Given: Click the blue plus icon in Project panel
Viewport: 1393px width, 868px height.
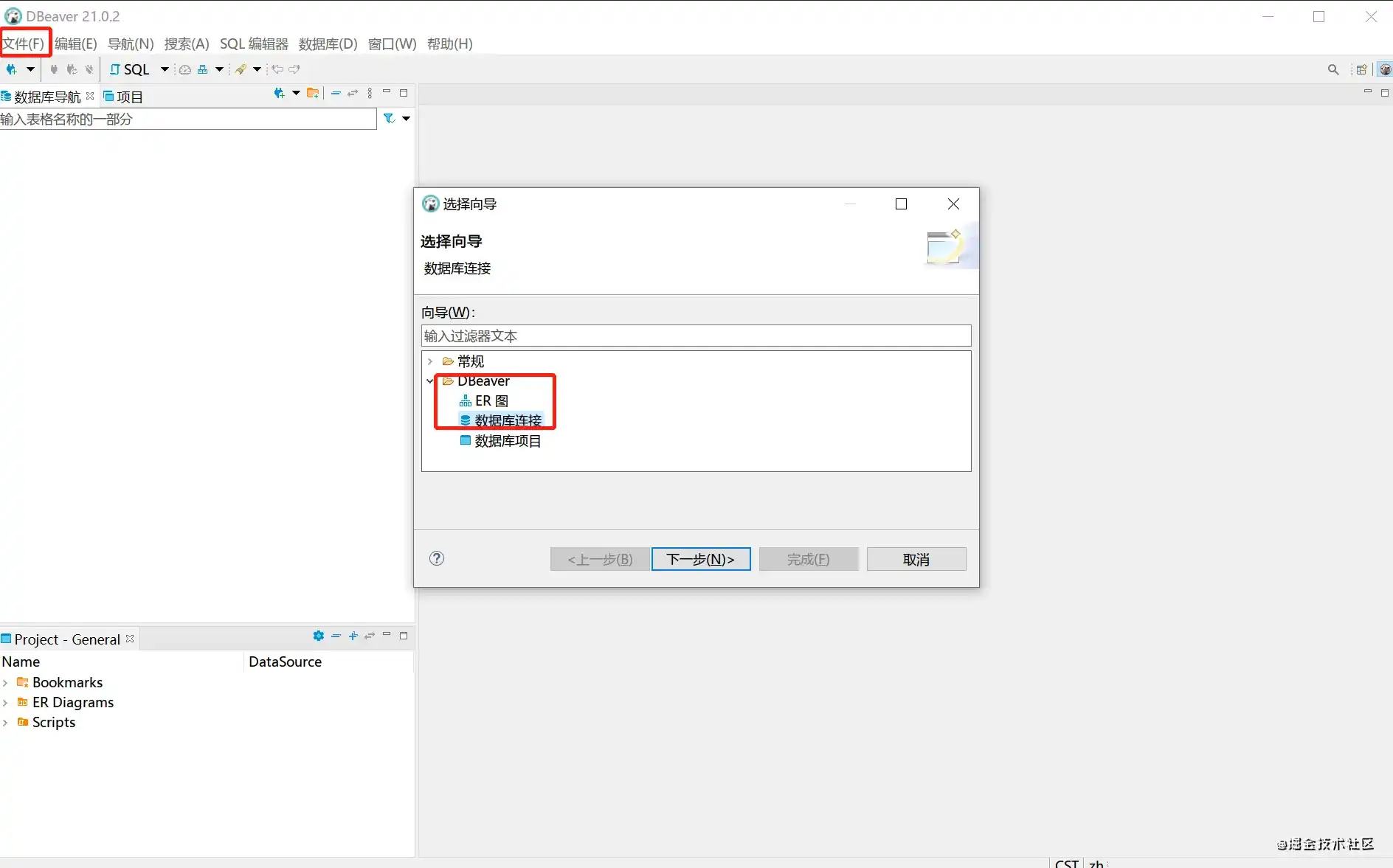Looking at the screenshot, I should point(353,636).
